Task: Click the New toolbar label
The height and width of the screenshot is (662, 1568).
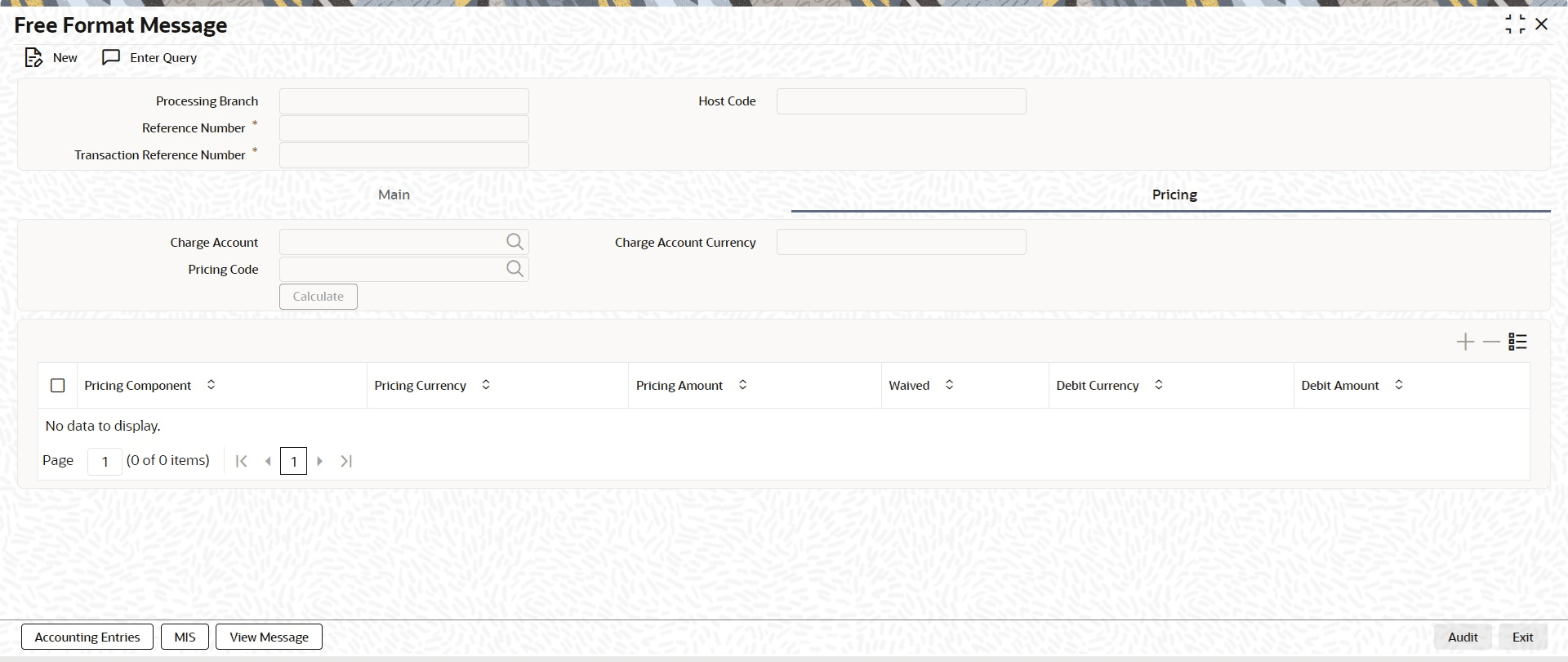Action: (65, 58)
